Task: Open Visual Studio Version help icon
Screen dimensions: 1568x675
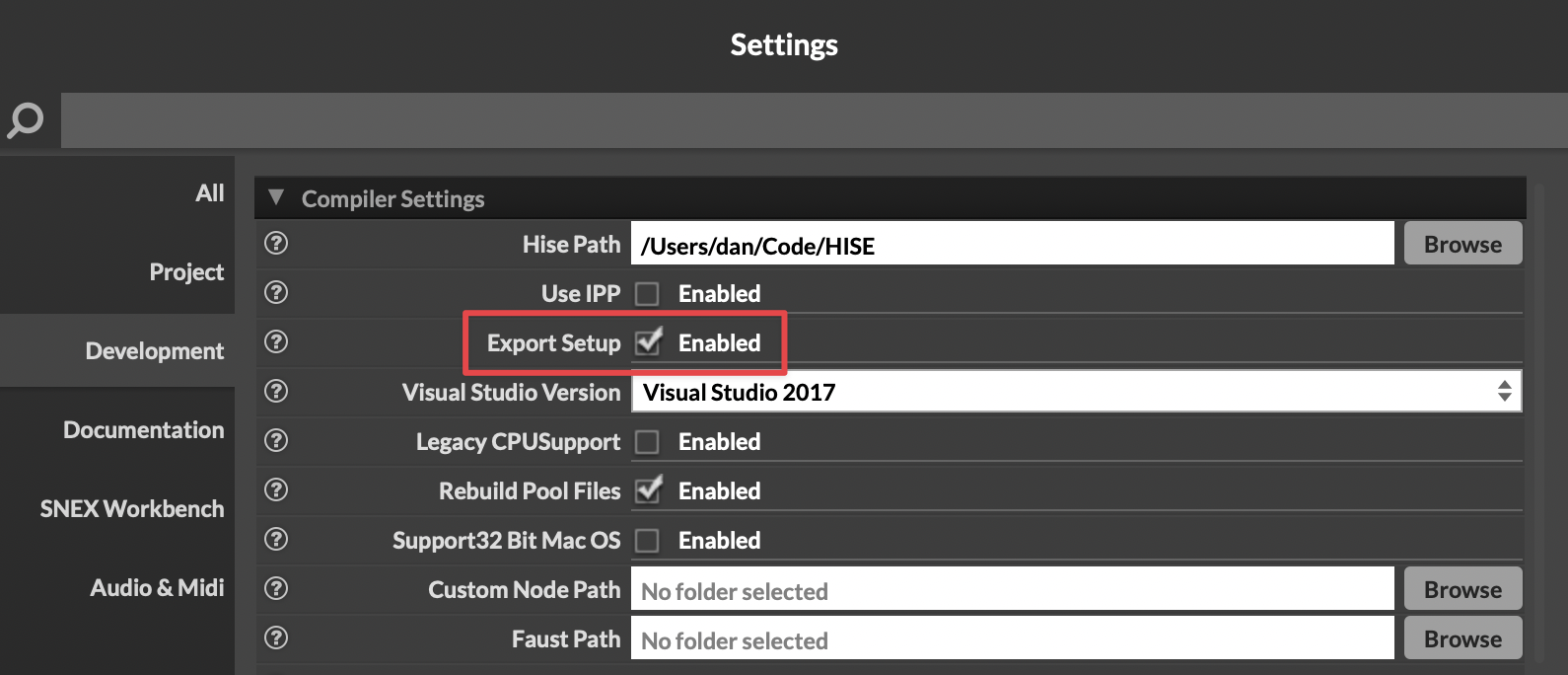Action: click(x=276, y=391)
